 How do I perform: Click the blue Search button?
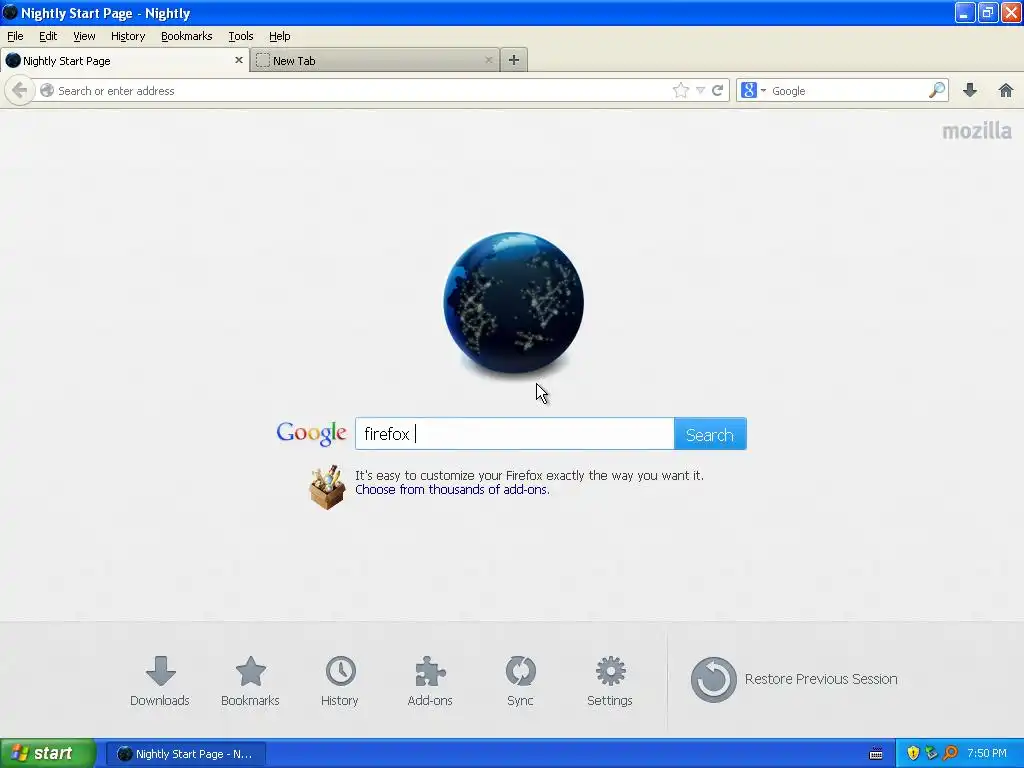coord(710,434)
